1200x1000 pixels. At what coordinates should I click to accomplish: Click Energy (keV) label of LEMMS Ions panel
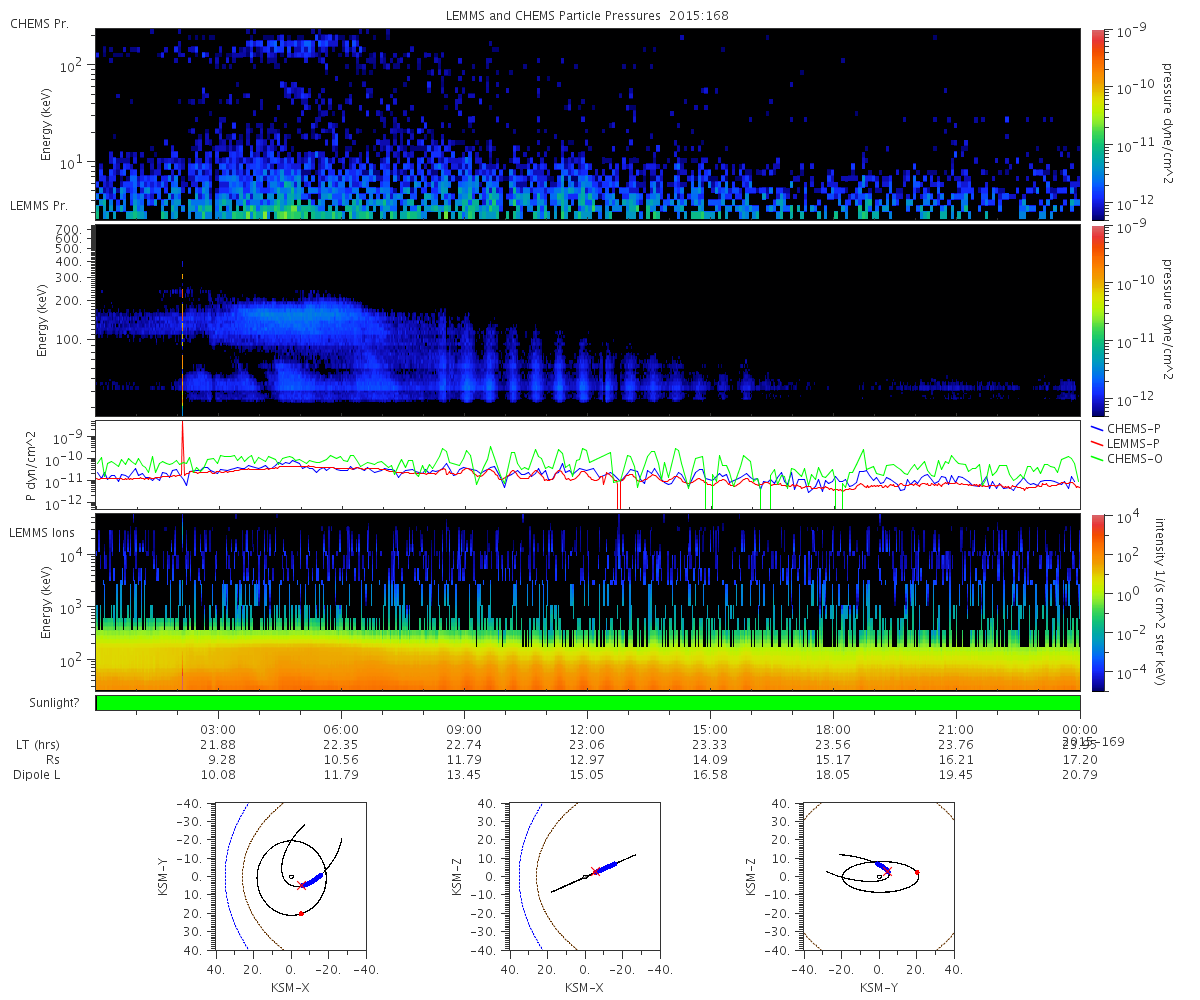(46, 602)
